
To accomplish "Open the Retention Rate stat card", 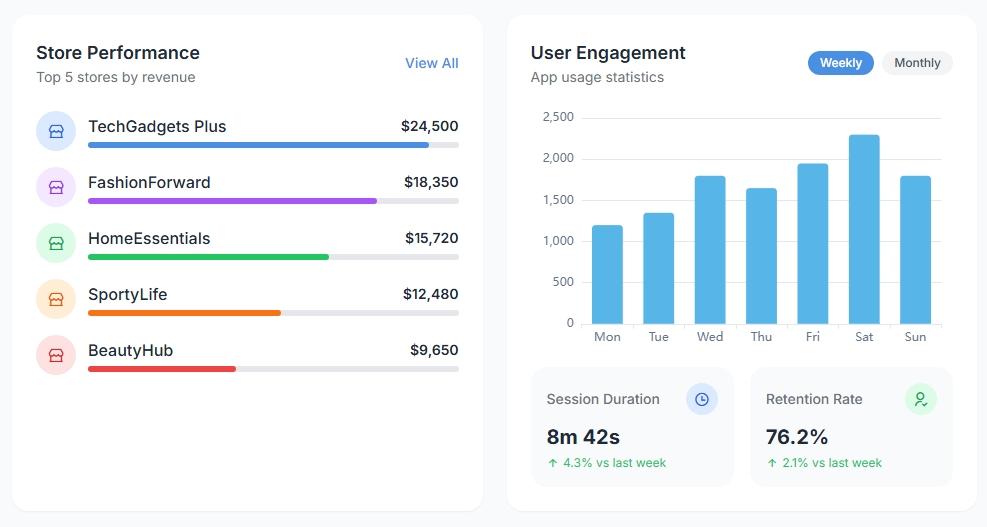I will pos(851,427).
